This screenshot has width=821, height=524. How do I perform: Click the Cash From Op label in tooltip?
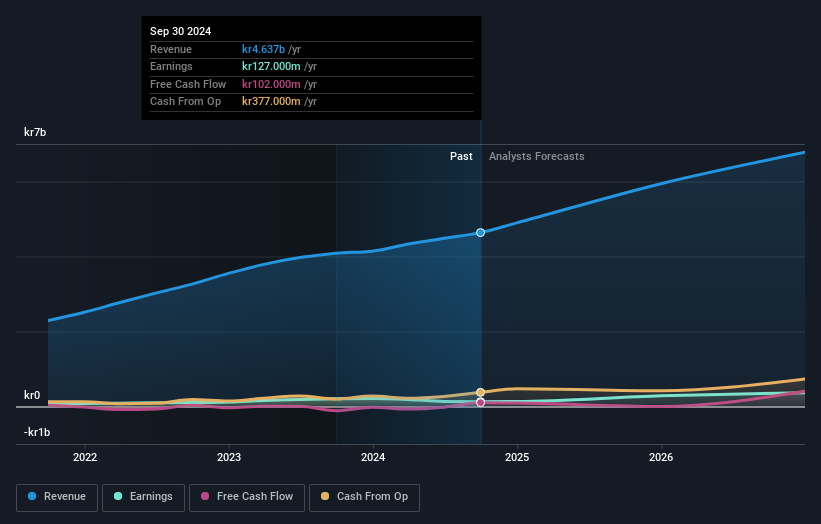point(185,102)
